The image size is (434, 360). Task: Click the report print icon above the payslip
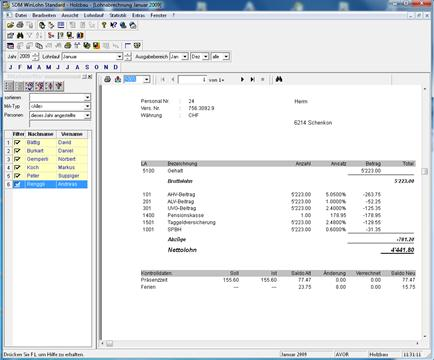click(x=107, y=79)
